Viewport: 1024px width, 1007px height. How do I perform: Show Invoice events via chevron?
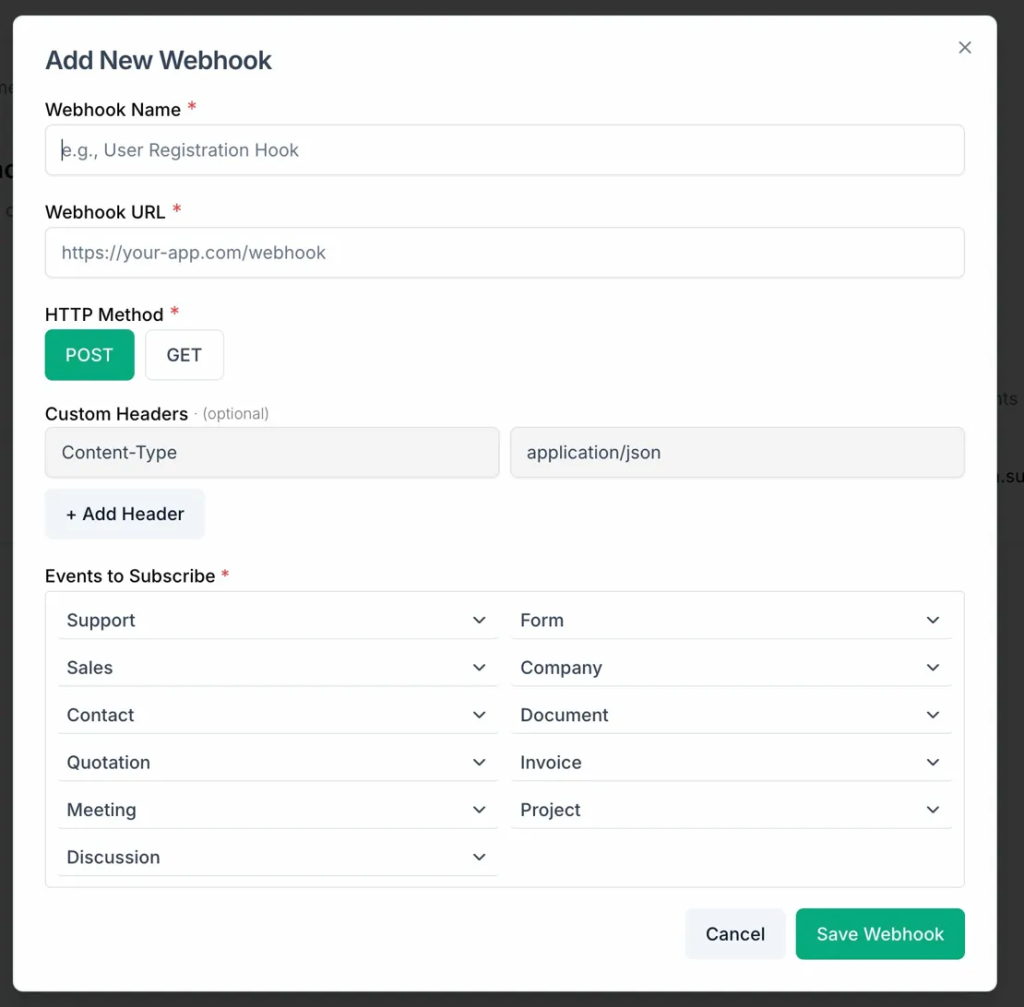(x=932, y=762)
